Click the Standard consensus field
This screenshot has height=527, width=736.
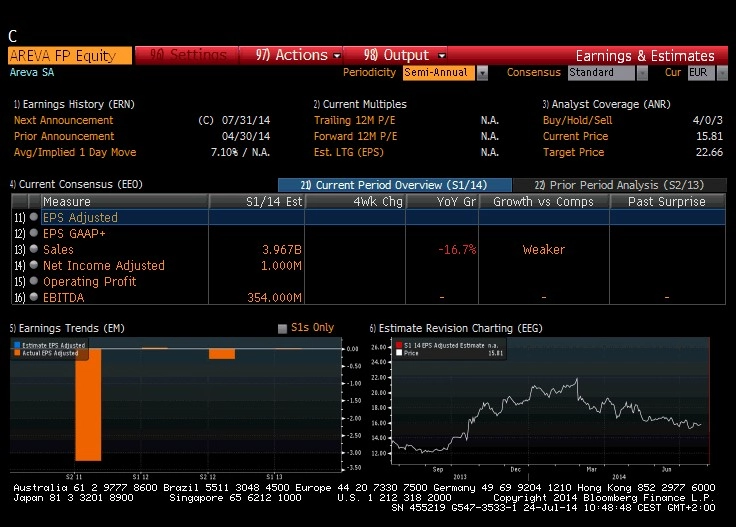(x=602, y=73)
